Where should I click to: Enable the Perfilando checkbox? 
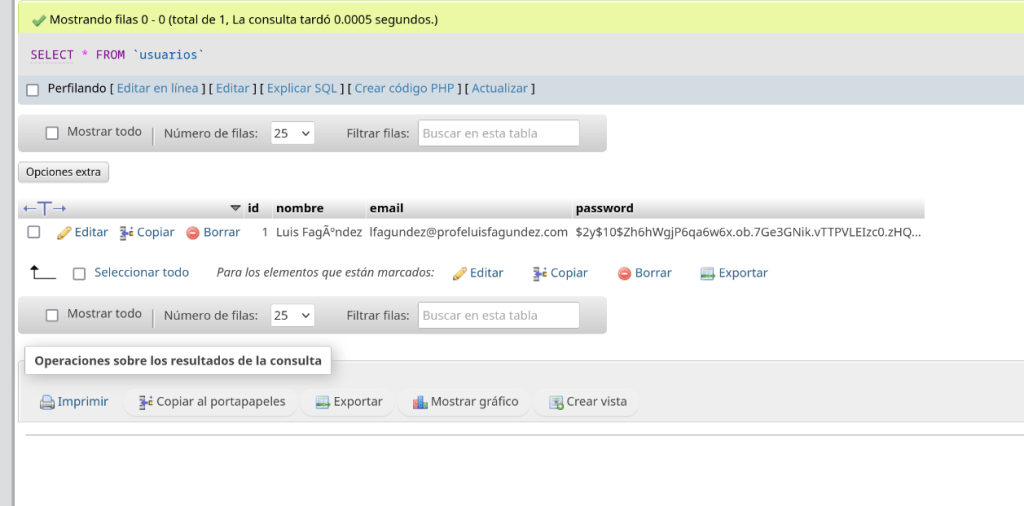32,90
